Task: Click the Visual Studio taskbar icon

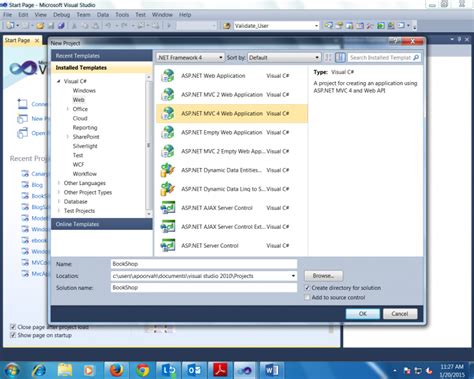Action: tap(246, 370)
